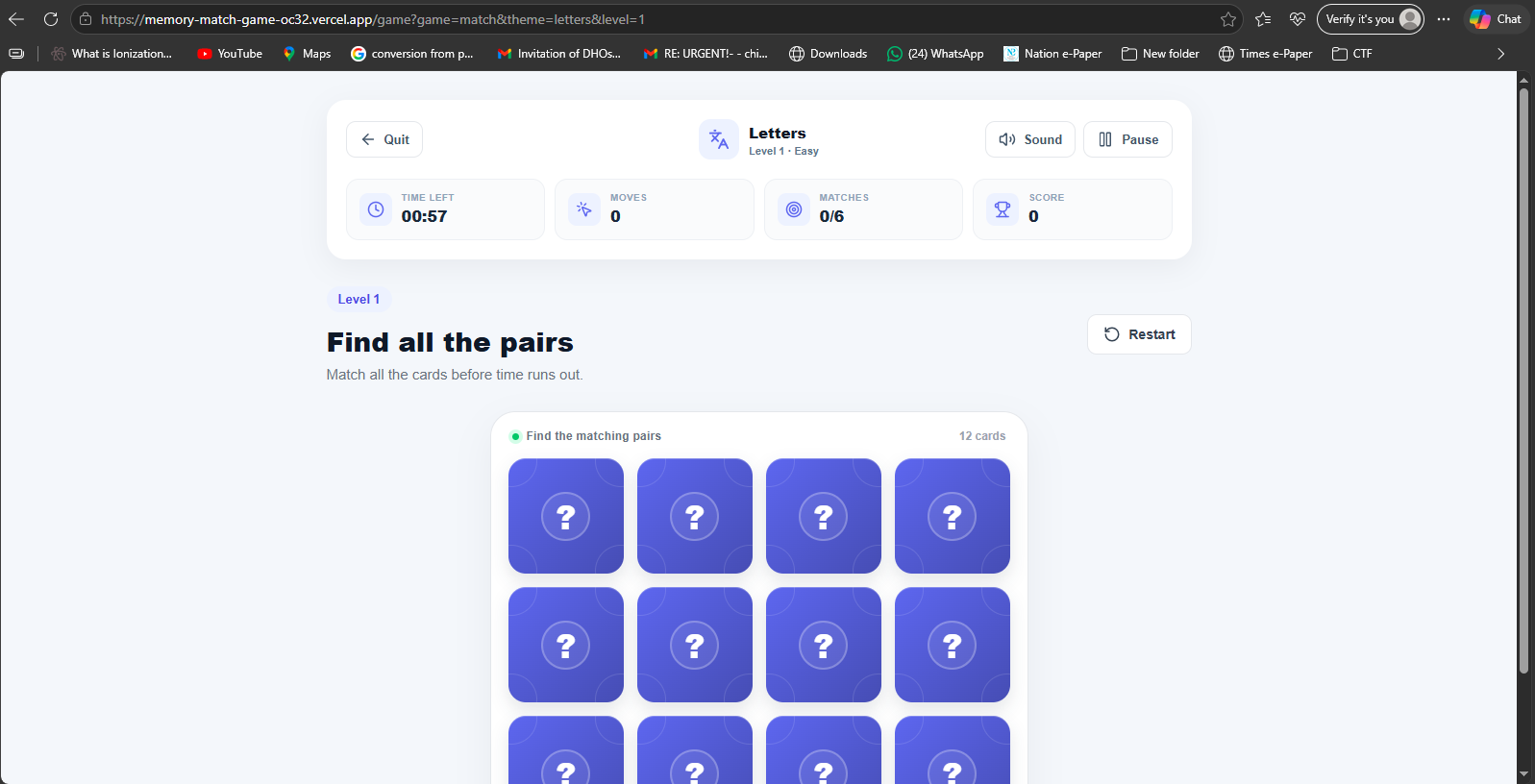Viewport: 1535px width, 784px height.
Task: Open the (24) WhatsApp bookmark
Action: [x=935, y=54]
